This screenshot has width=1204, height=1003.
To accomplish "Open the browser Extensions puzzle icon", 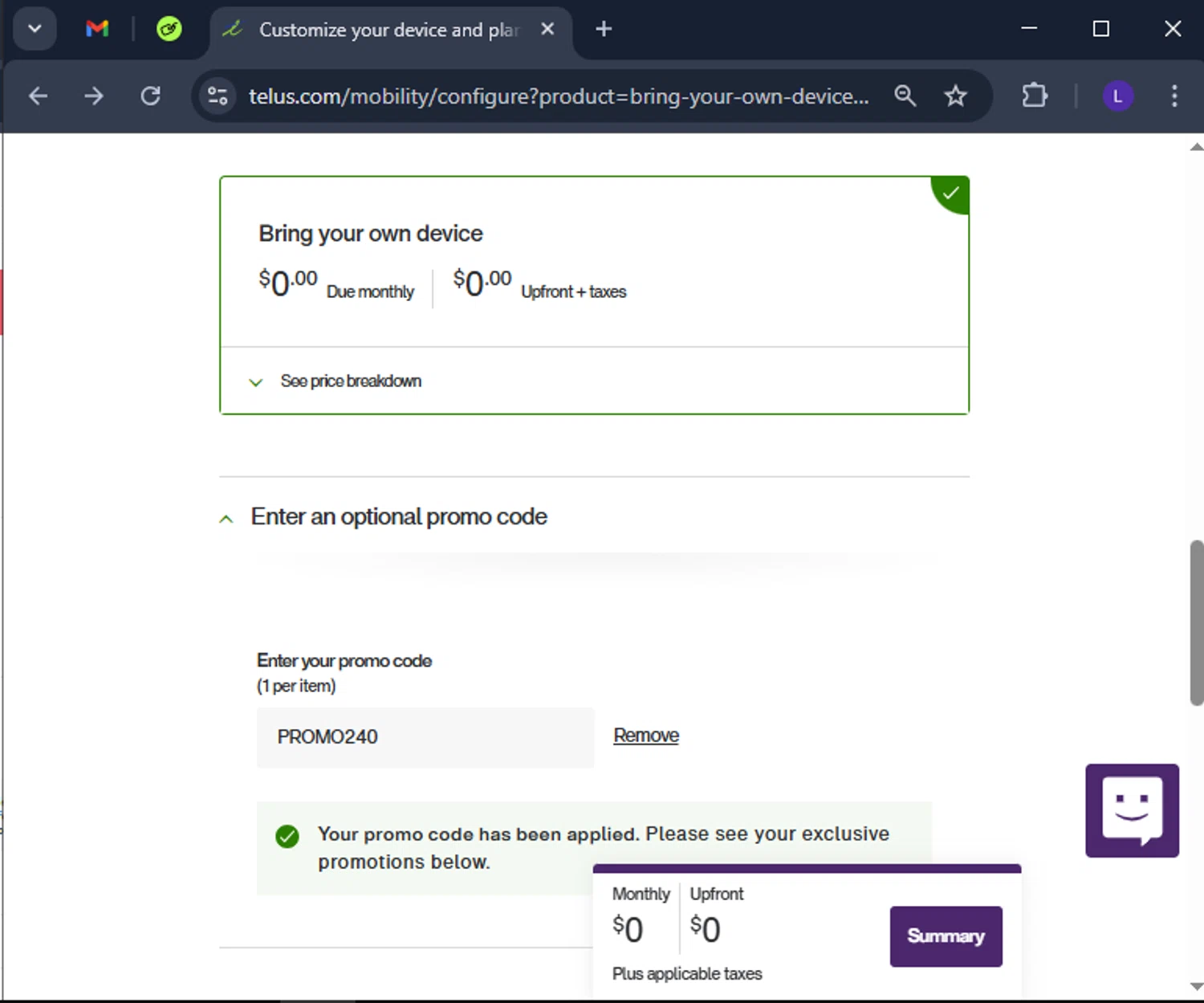I will (x=1035, y=96).
